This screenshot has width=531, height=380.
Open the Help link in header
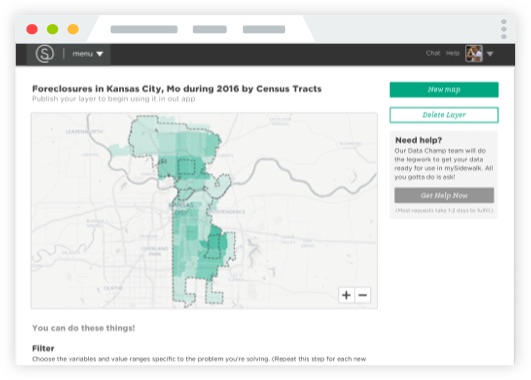click(452, 53)
